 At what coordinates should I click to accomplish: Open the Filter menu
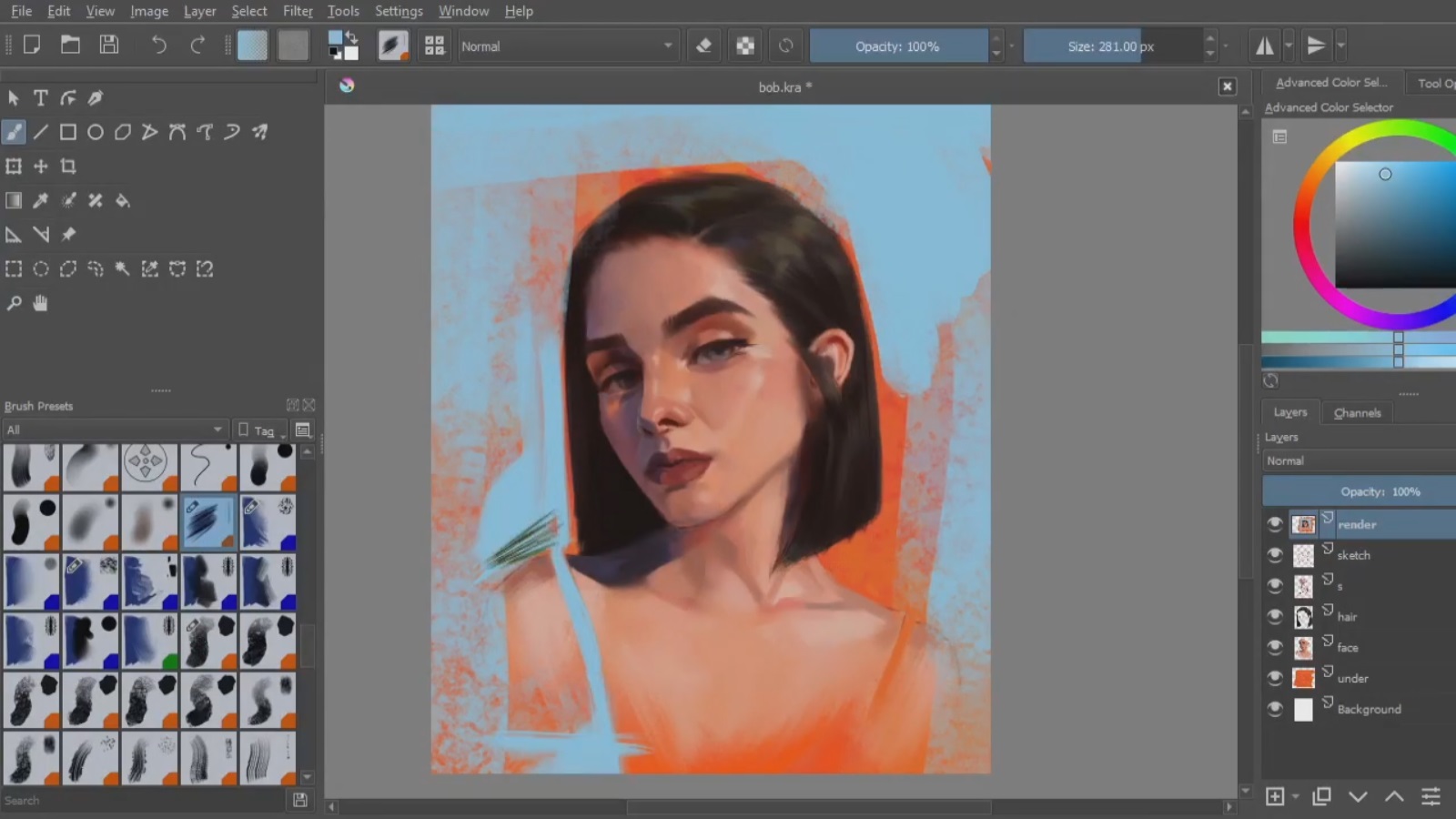click(298, 11)
